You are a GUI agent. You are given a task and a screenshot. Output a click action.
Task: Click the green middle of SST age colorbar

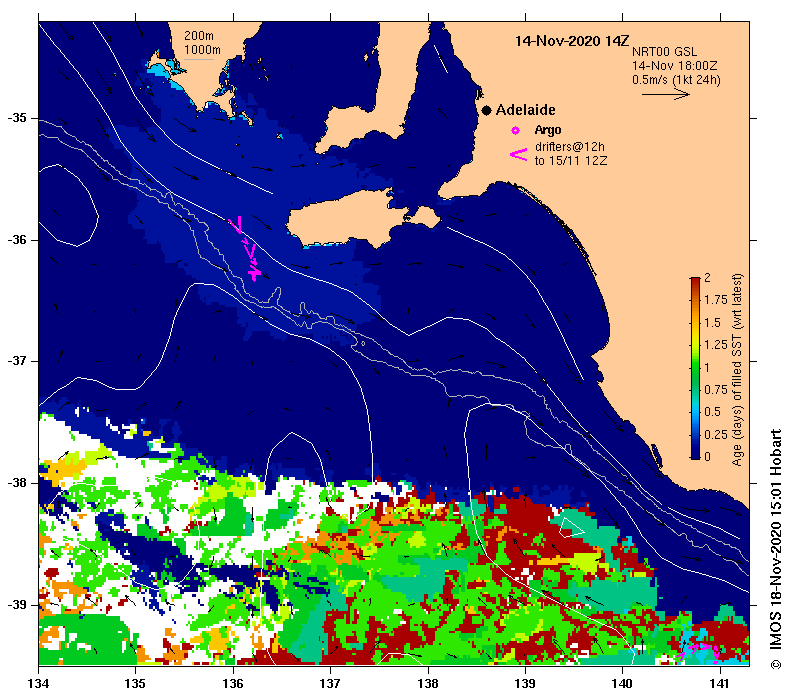(695, 368)
